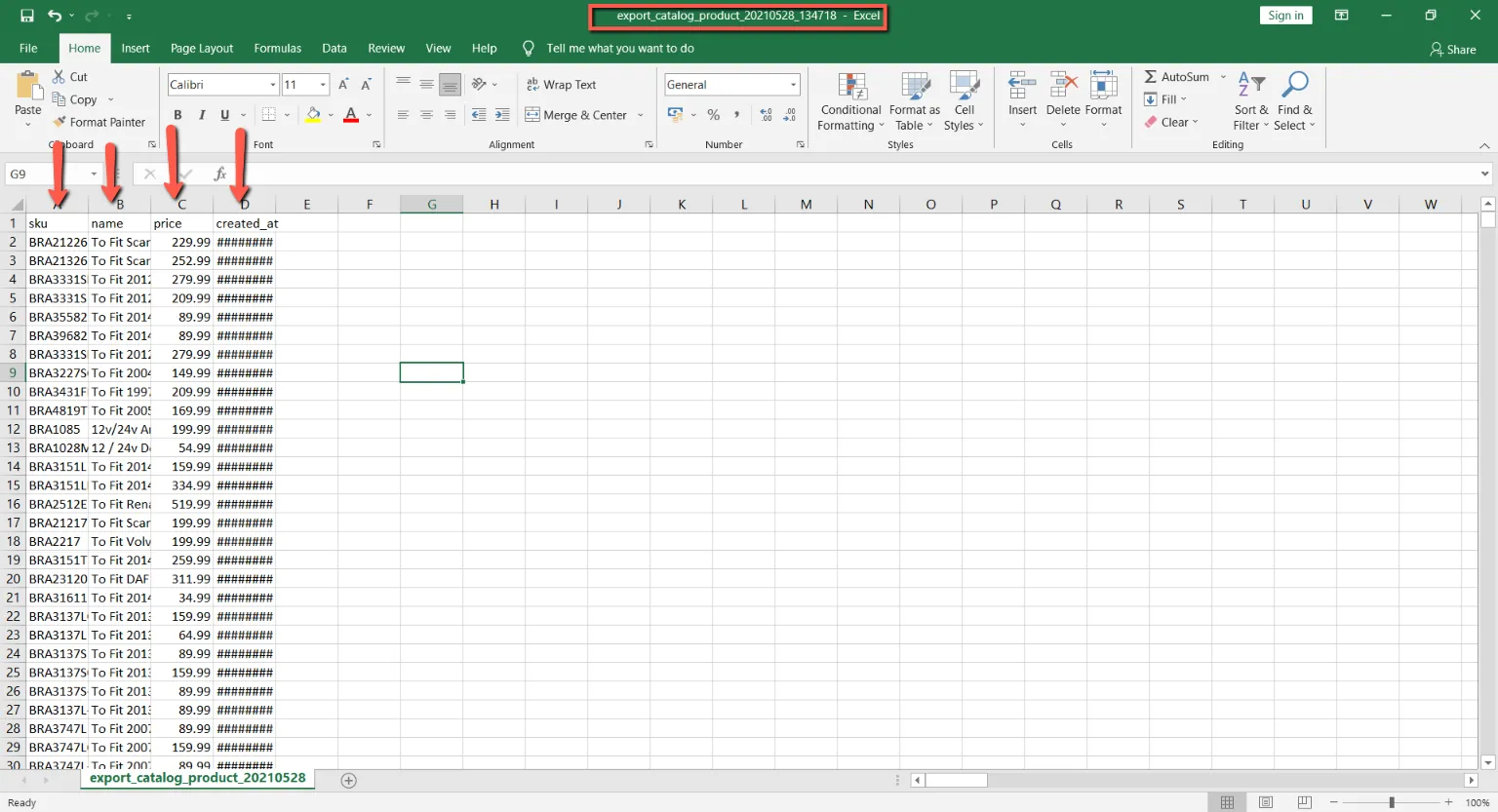The image size is (1498, 812).
Task: Switch to the Review tab
Action: 386,48
